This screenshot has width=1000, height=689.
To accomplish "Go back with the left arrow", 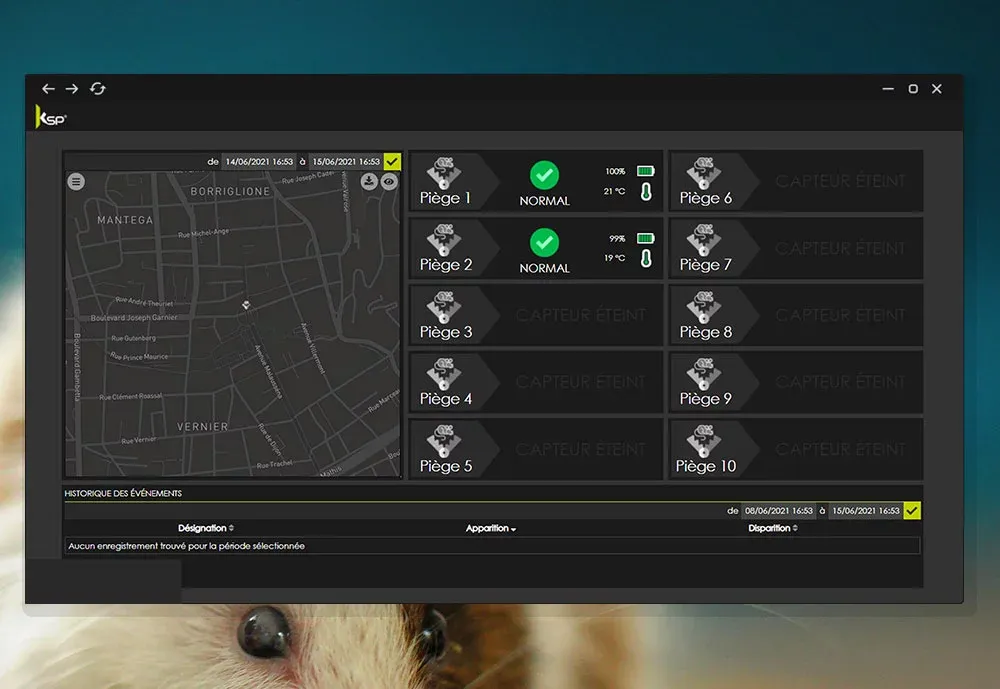I will click(x=48, y=89).
